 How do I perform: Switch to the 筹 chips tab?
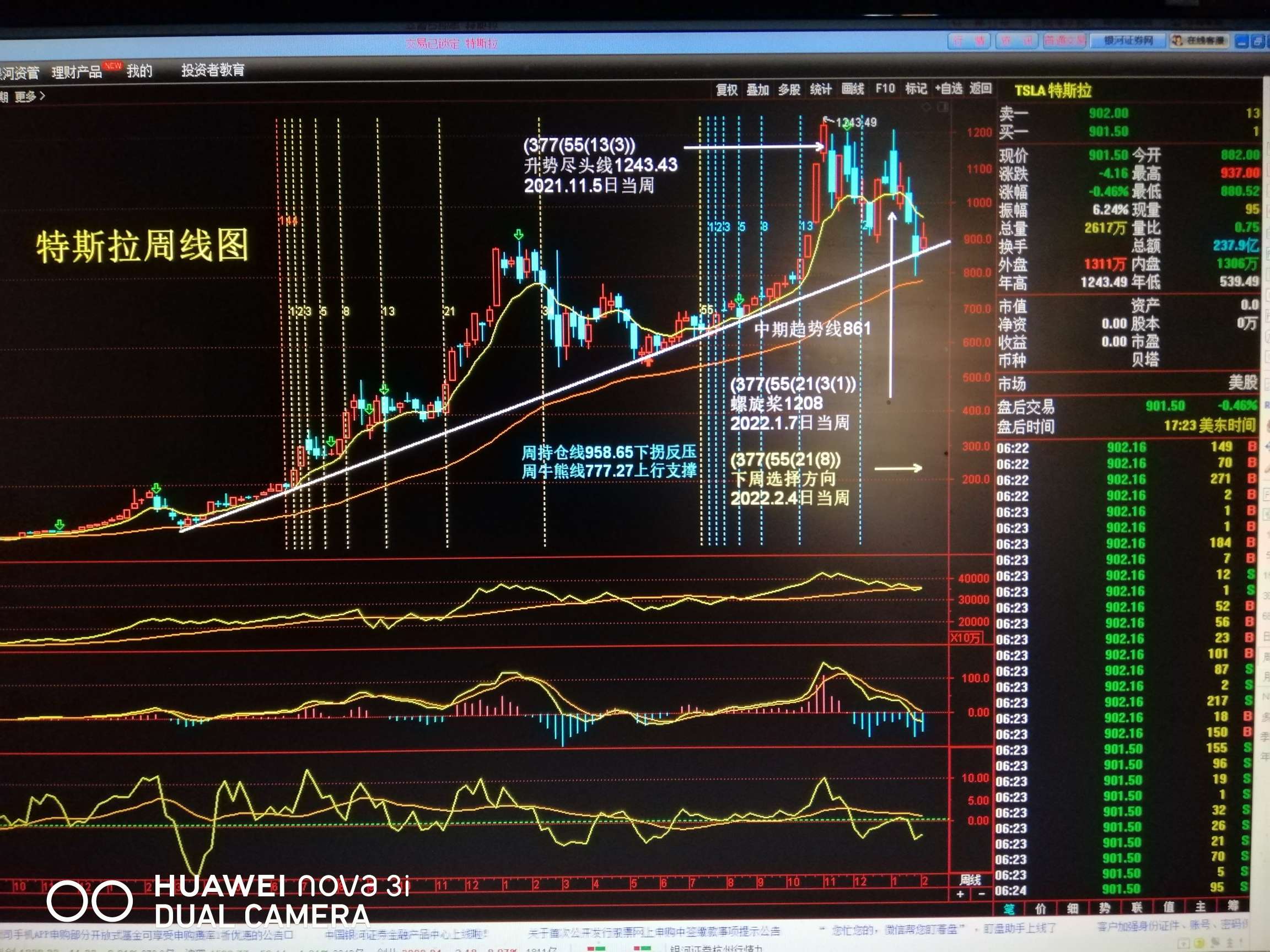click(x=1233, y=906)
